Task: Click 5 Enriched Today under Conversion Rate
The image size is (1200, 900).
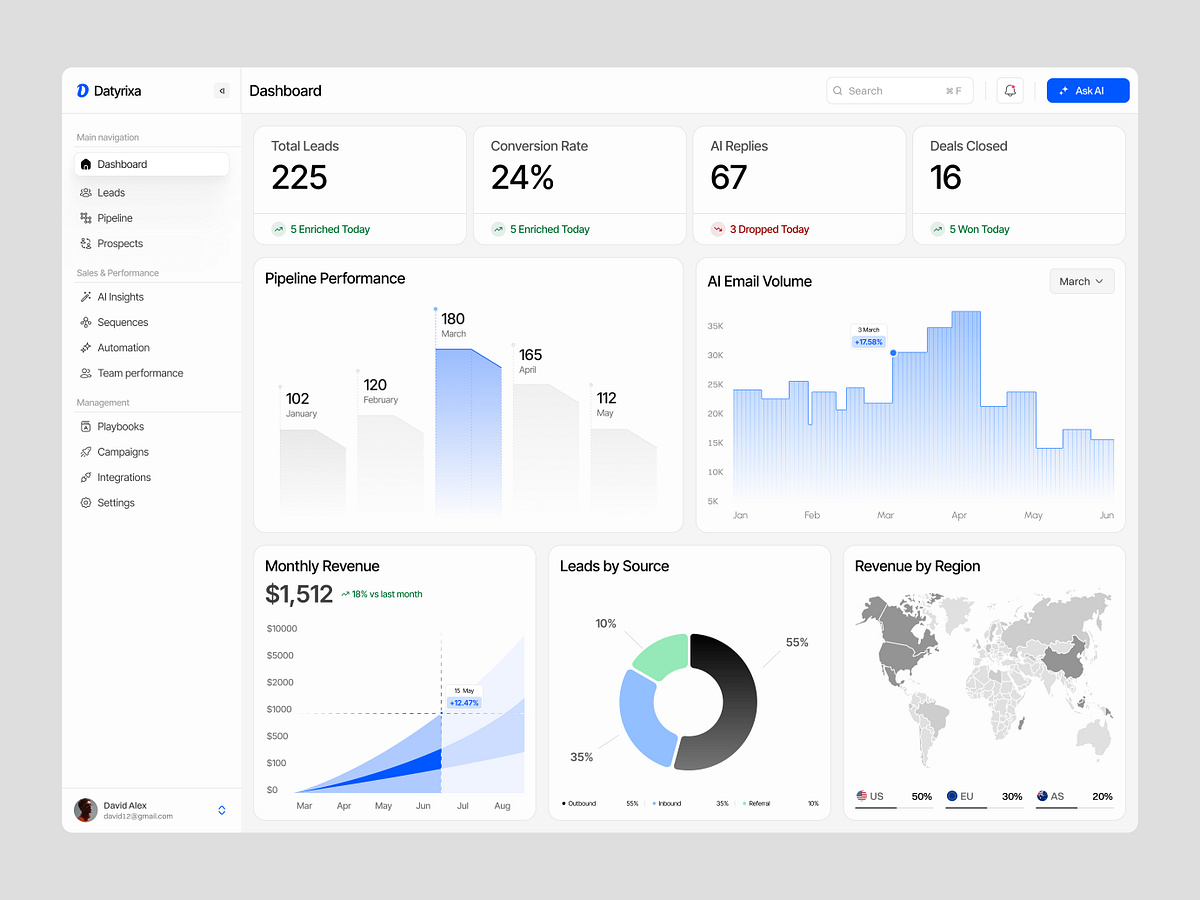Action: coord(550,229)
